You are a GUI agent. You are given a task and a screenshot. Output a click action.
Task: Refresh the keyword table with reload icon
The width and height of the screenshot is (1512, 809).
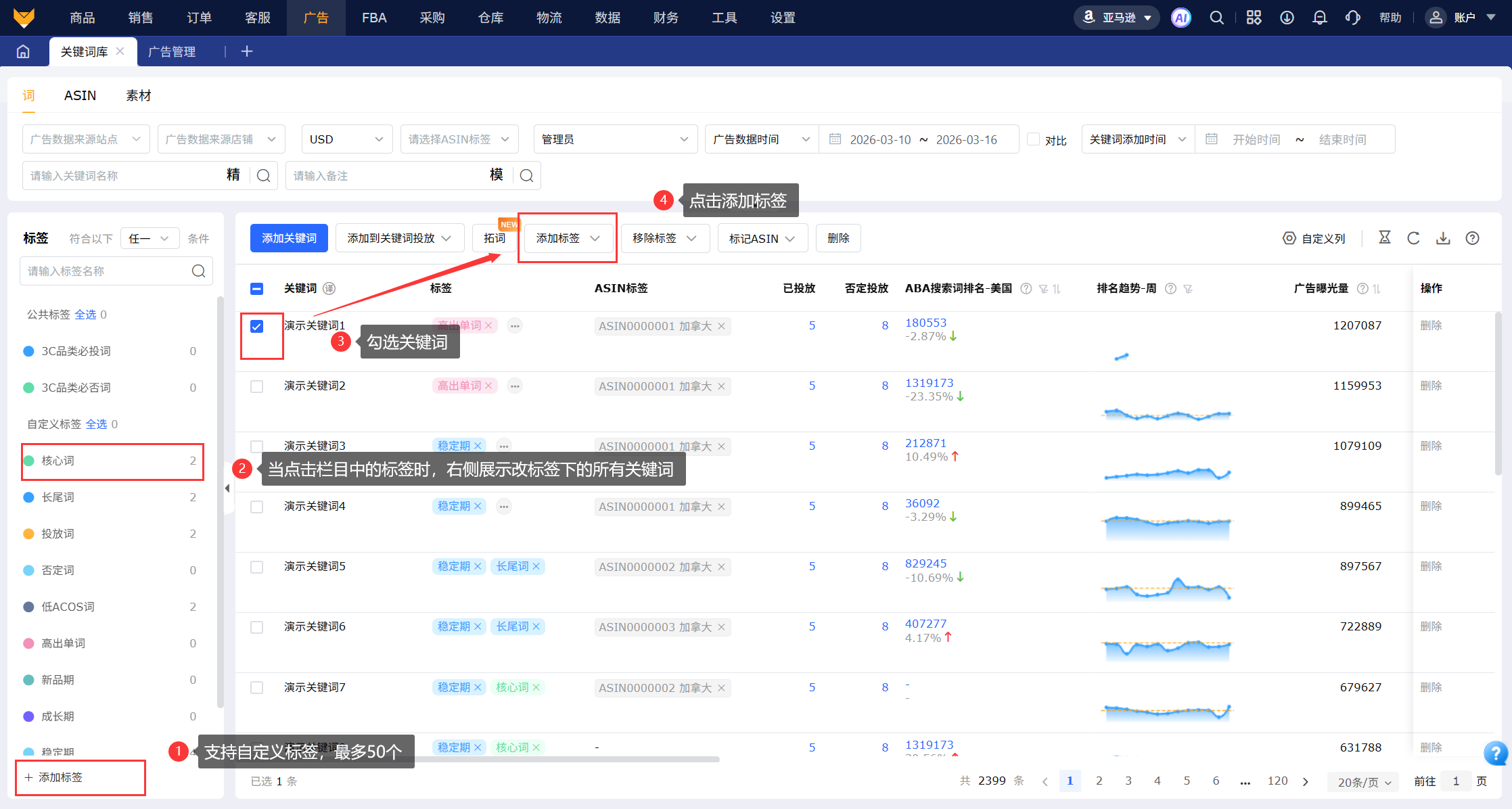click(x=1413, y=238)
